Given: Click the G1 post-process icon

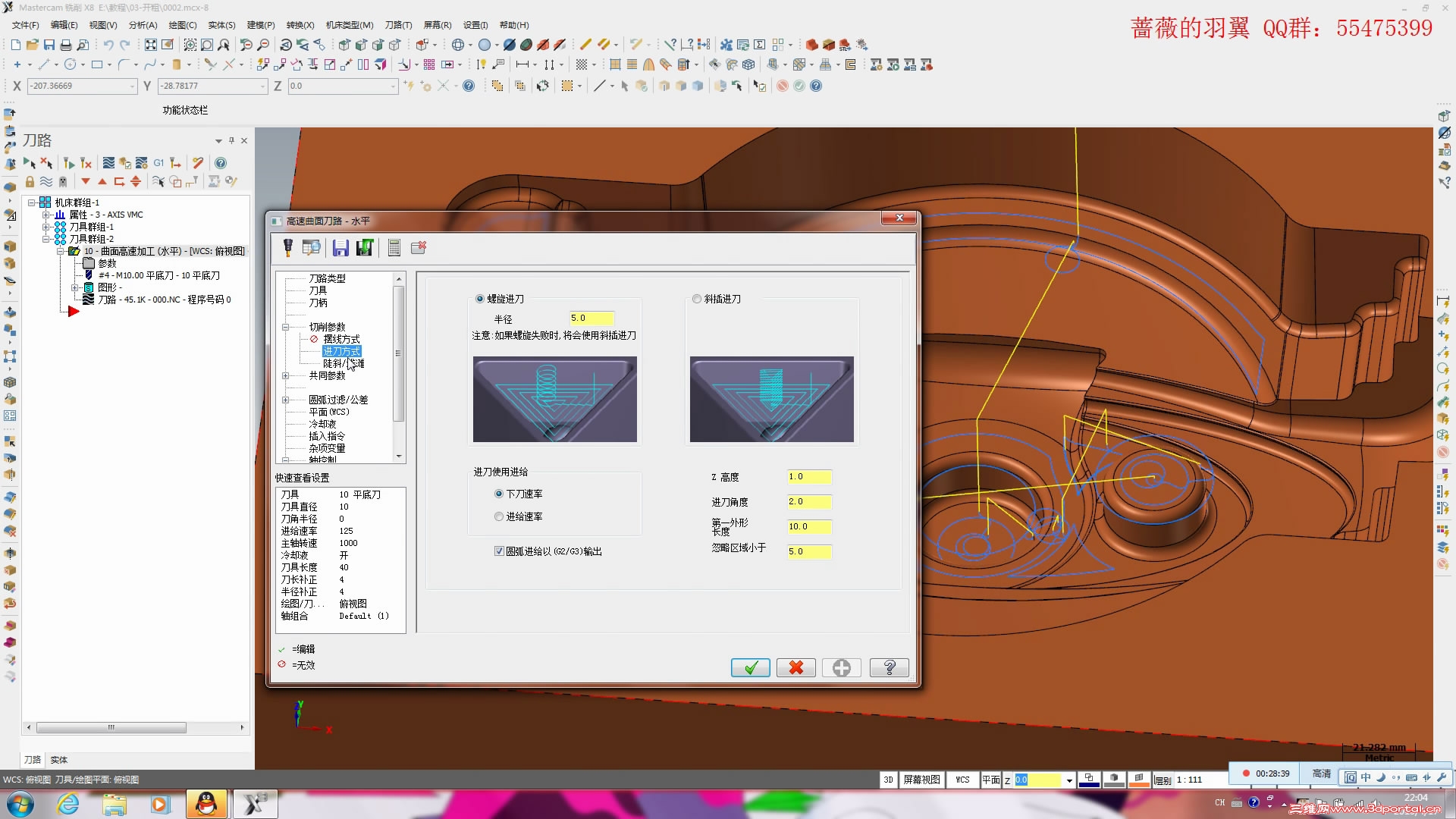Looking at the screenshot, I should (x=158, y=163).
